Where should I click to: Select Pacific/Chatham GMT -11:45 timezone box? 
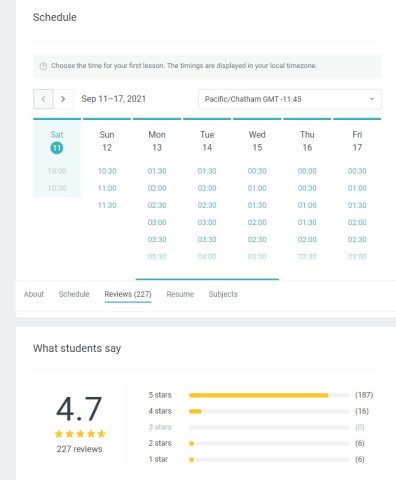[x=290, y=99]
